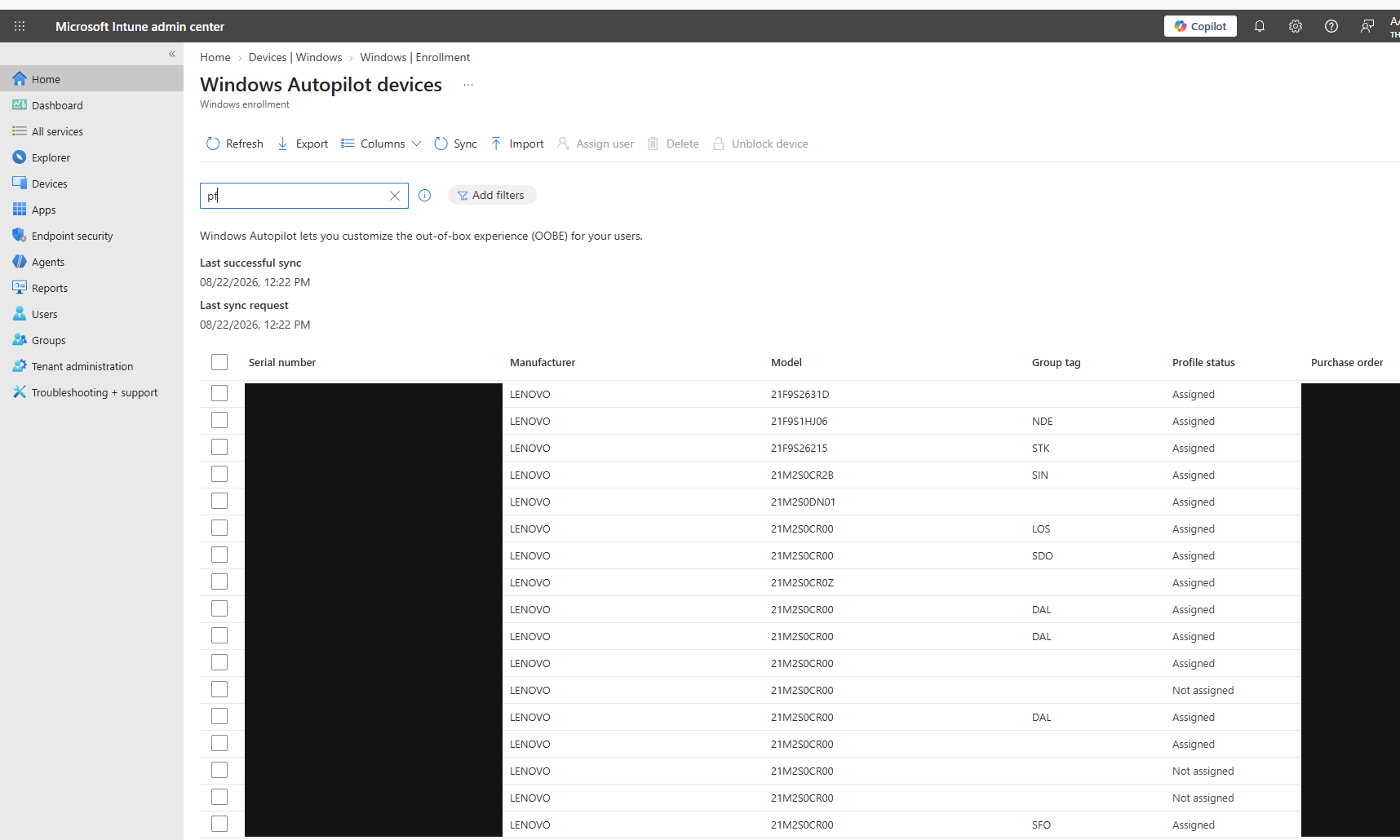The height and width of the screenshot is (840, 1400).
Task: Open the ellipsis menu beside page title
Action: click(x=468, y=85)
